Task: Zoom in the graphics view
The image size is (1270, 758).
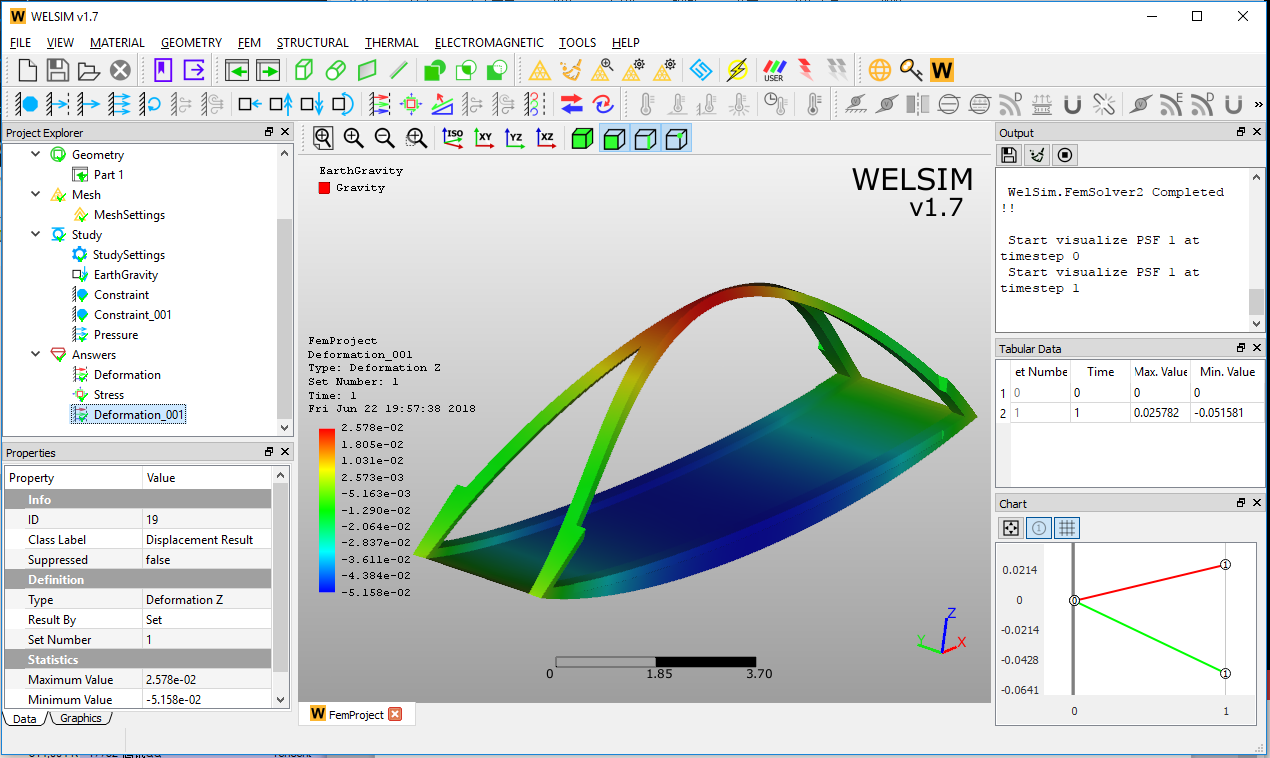Action: coord(354,138)
